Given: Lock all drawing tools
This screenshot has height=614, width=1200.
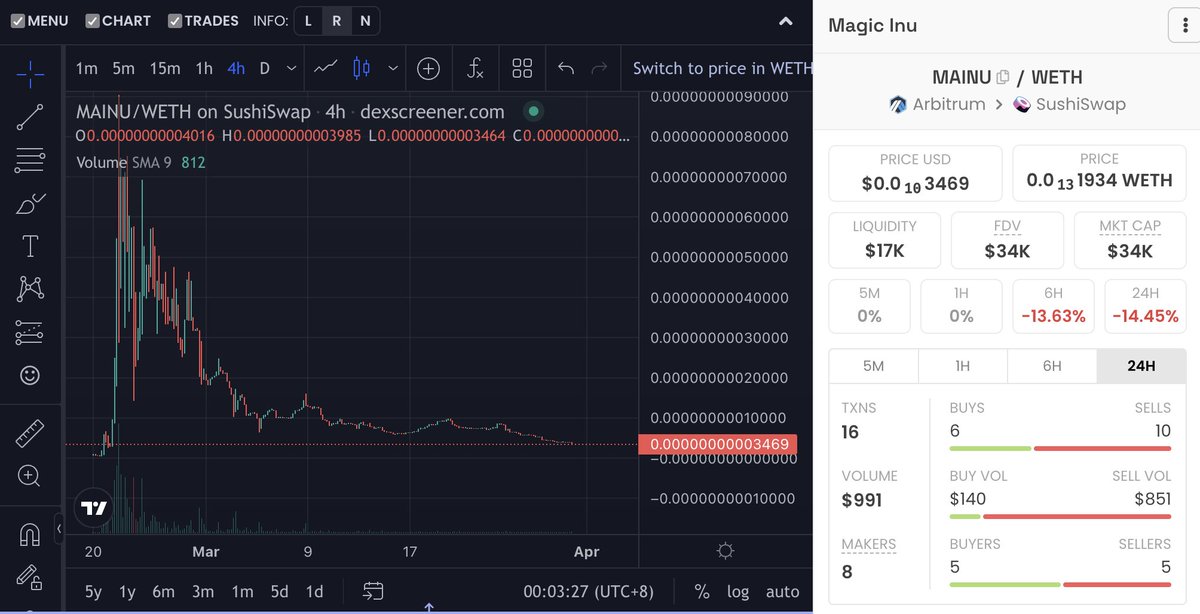Looking at the screenshot, I should click(30, 577).
